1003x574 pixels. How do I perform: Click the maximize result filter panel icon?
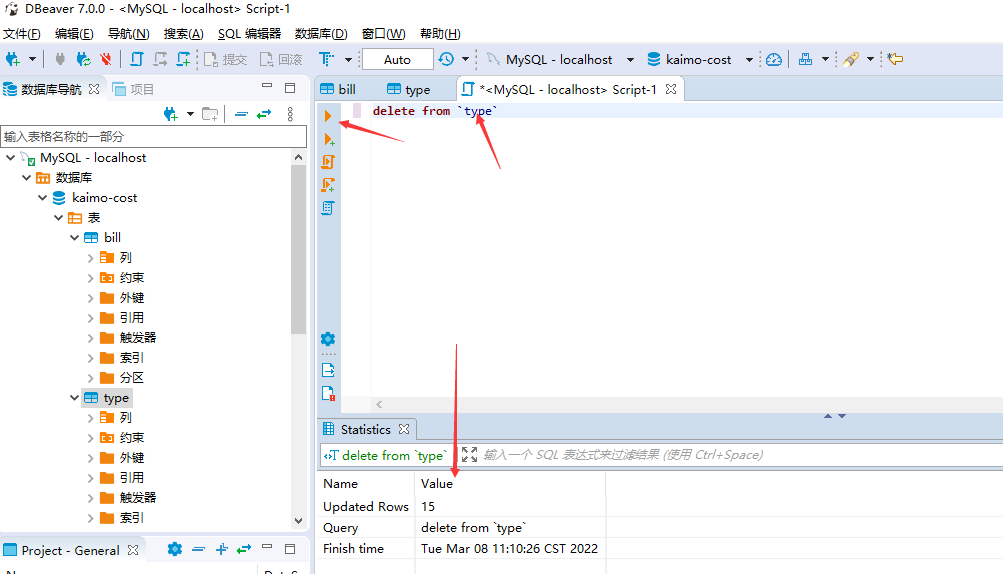[470, 455]
